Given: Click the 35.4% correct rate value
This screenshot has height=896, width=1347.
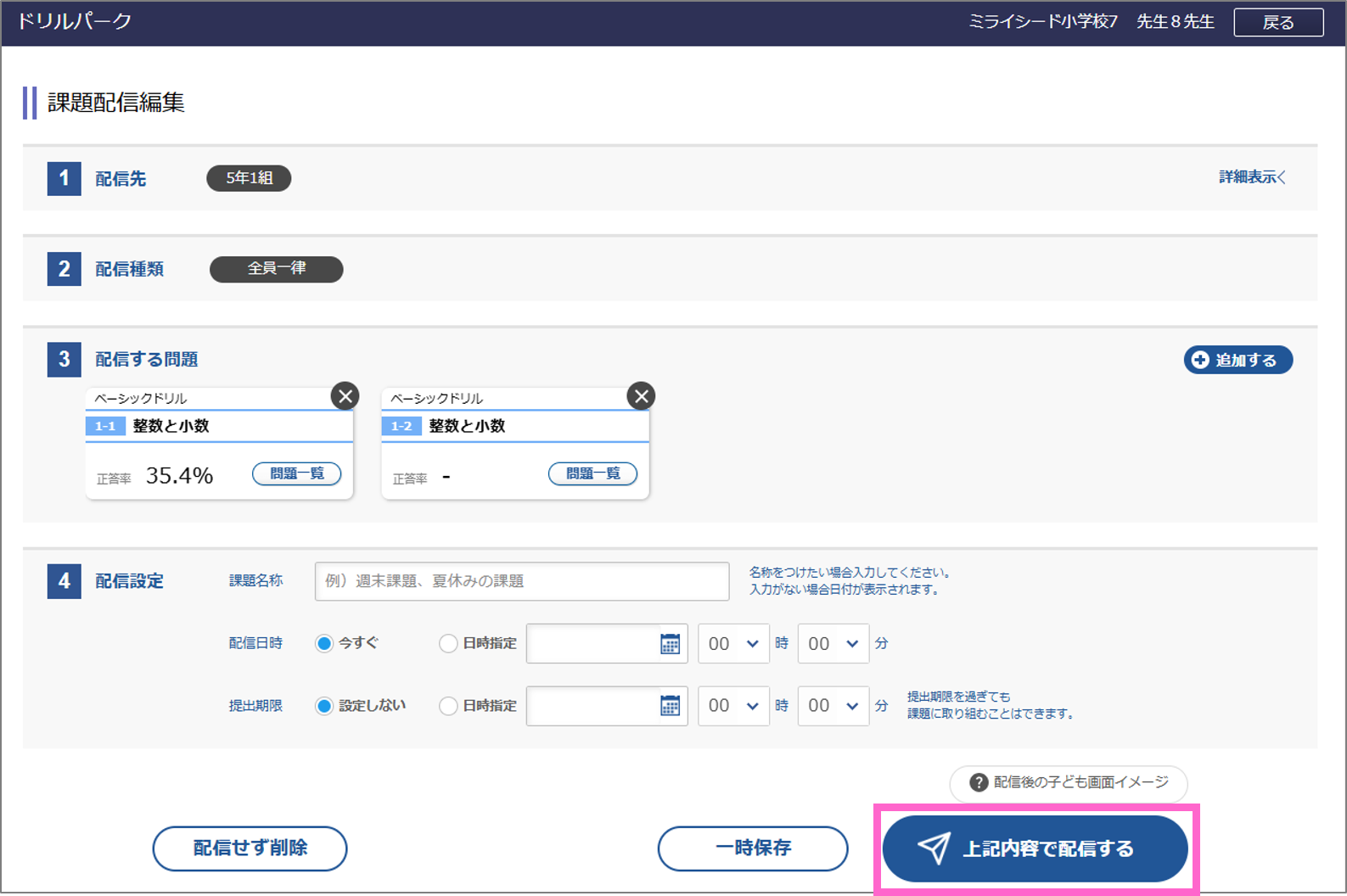Looking at the screenshot, I should pyautogui.click(x=179, y=476).
